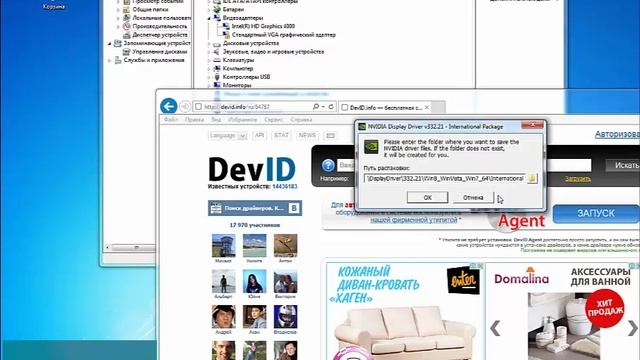The width and height of the screenshot is (640, 360).
Task: Open the Избранное menu
Action: coord(242,120)
